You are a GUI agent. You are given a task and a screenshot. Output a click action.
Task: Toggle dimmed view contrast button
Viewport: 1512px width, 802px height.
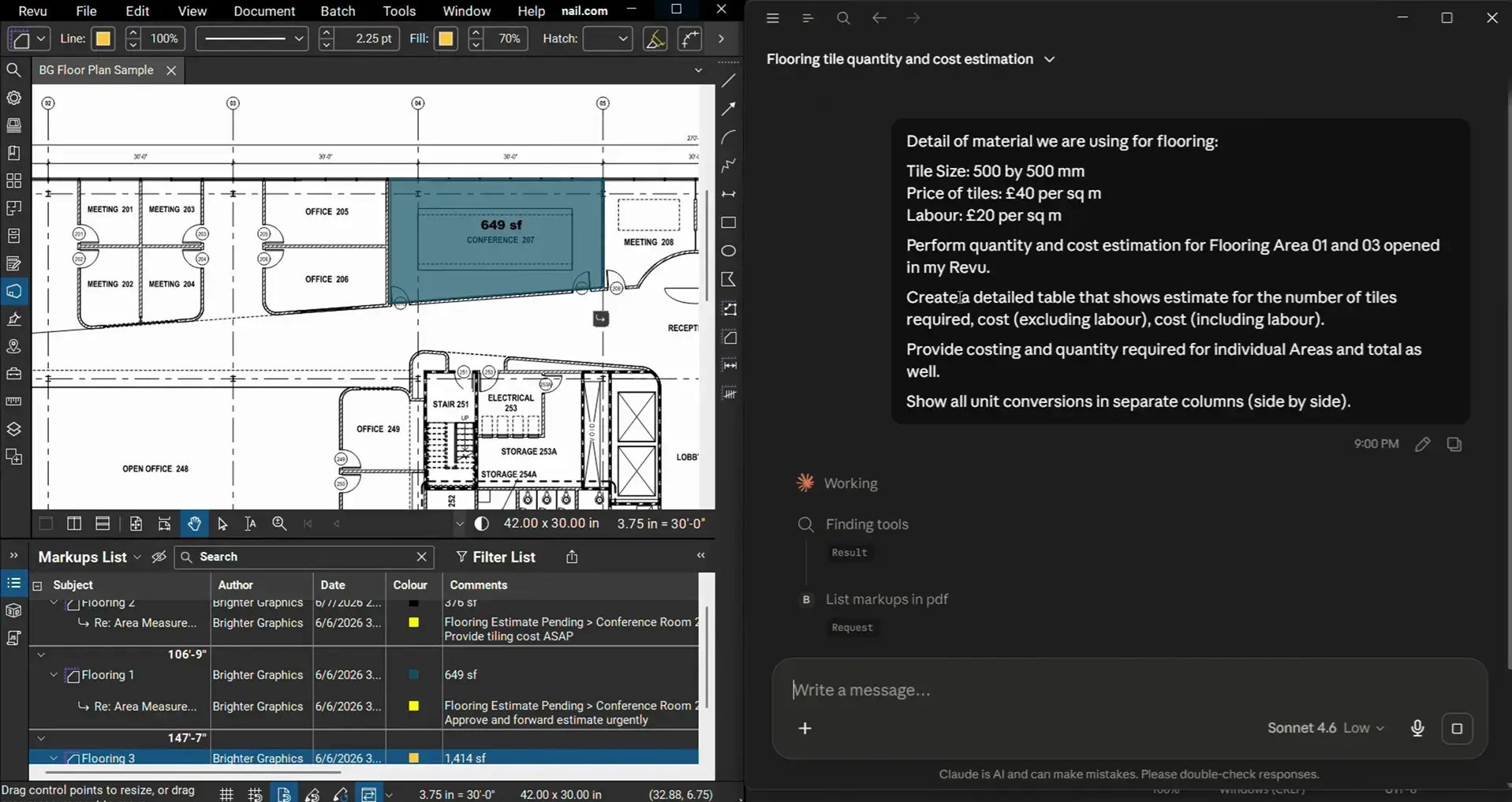tap(482, 524)
